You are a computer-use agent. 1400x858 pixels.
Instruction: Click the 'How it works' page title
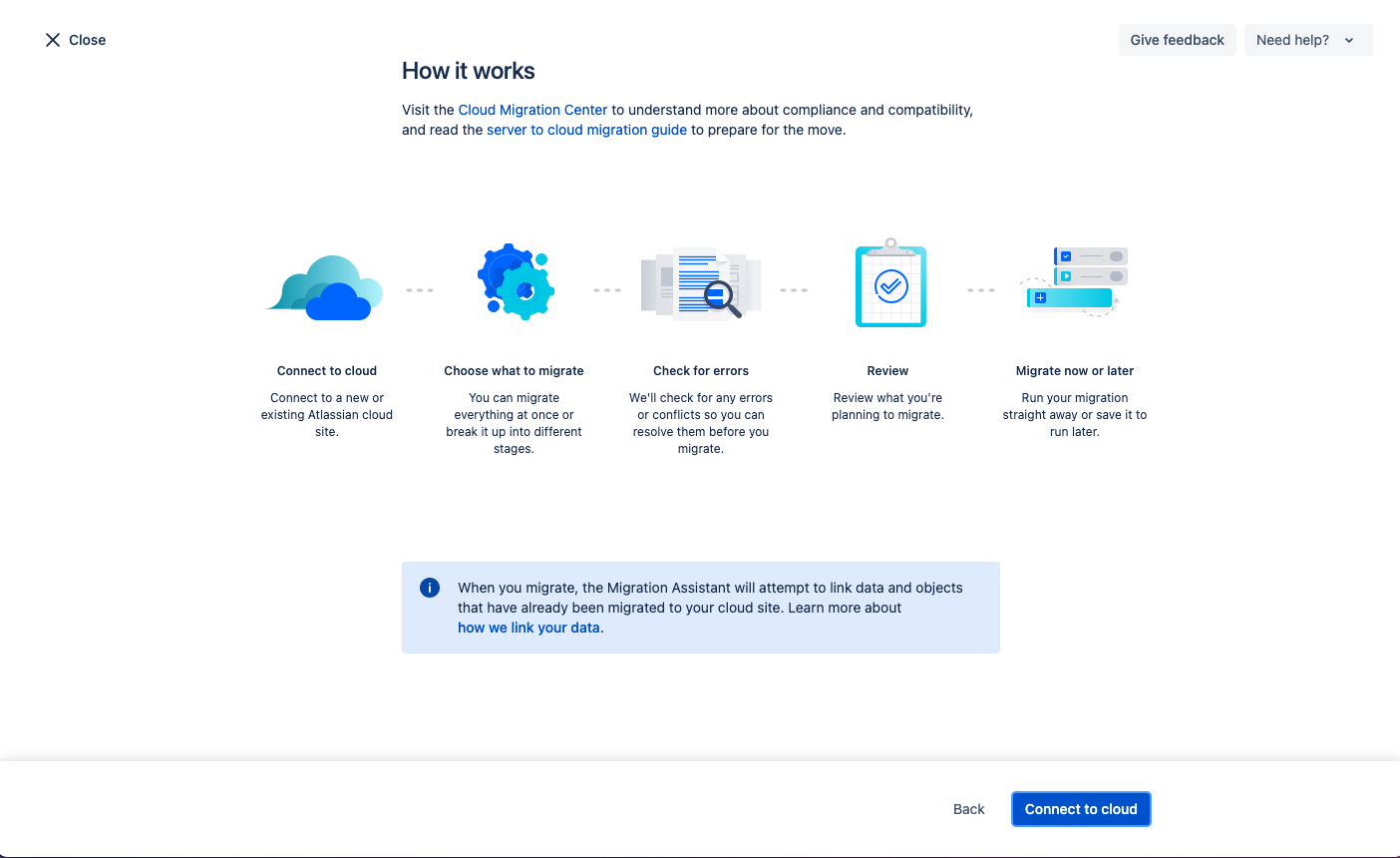click(x=469, y=71)
